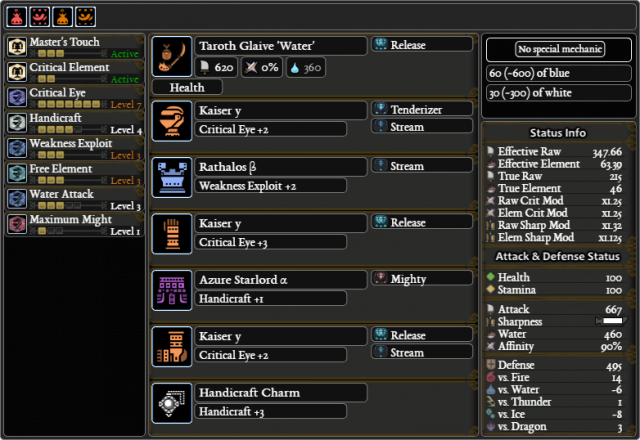640x440 pixels.
Task: Click the Kaiser γ gloves icon
Action: [x=172, y=234]
